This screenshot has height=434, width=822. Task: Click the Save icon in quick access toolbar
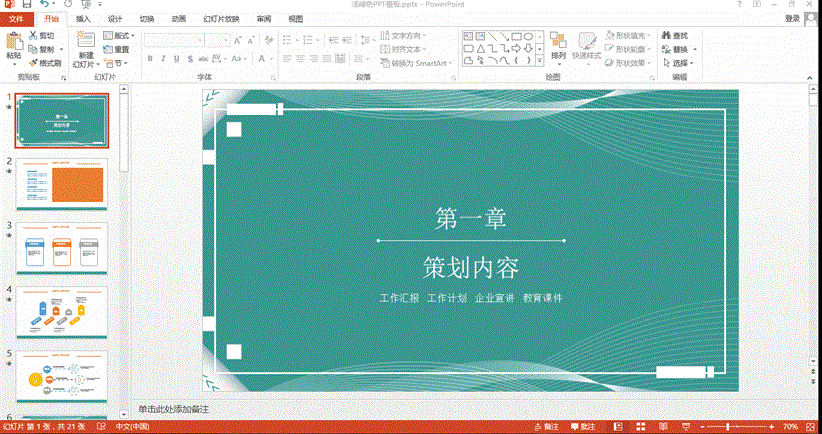26,5
